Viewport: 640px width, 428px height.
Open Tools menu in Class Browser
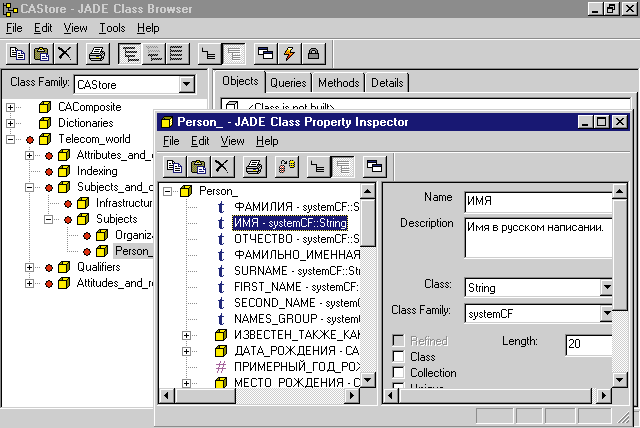coord(112,28)
